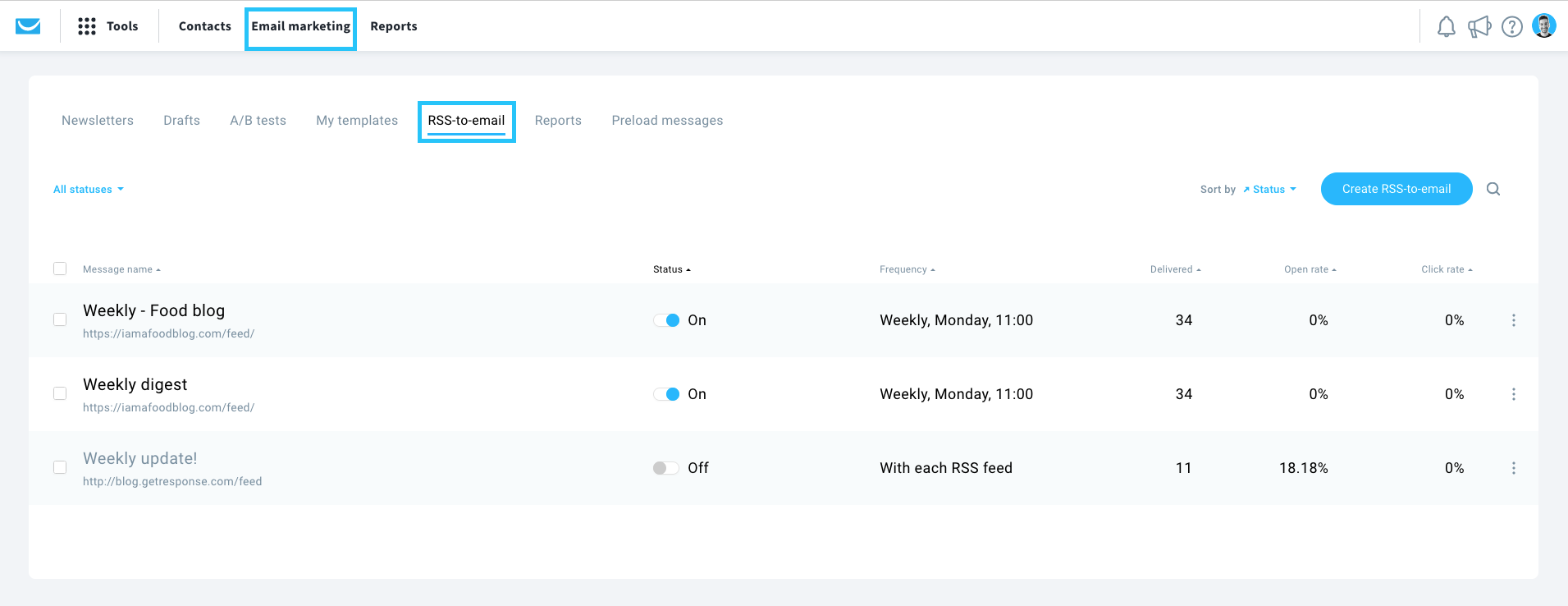Open the user profile avatar

coord(1544,26)
